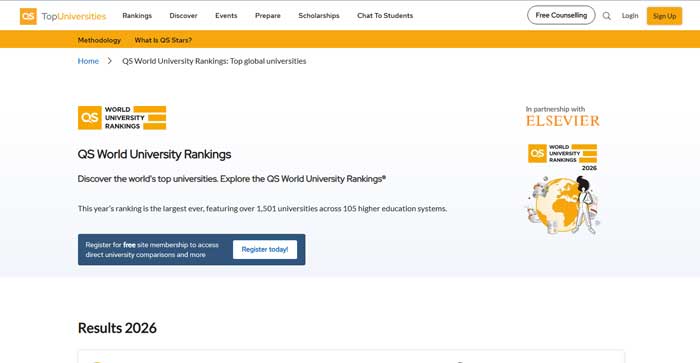Open the Methodology link
The image size is (700, 363).
99,40
